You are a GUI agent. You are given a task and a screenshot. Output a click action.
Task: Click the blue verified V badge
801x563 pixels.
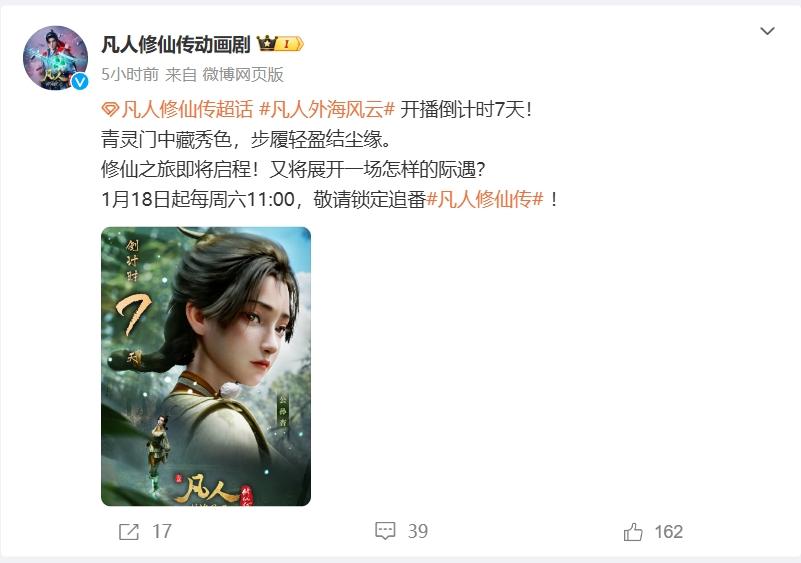(80, 81)
